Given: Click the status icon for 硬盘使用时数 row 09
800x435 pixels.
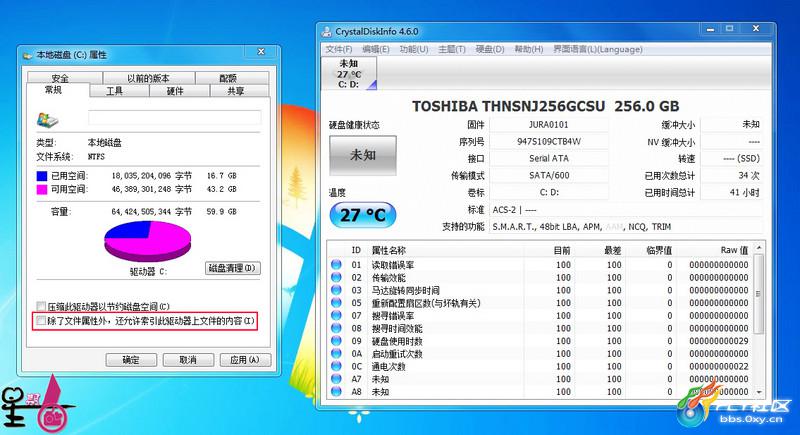Looking at the screenshot, I should (x=336, y=341).
